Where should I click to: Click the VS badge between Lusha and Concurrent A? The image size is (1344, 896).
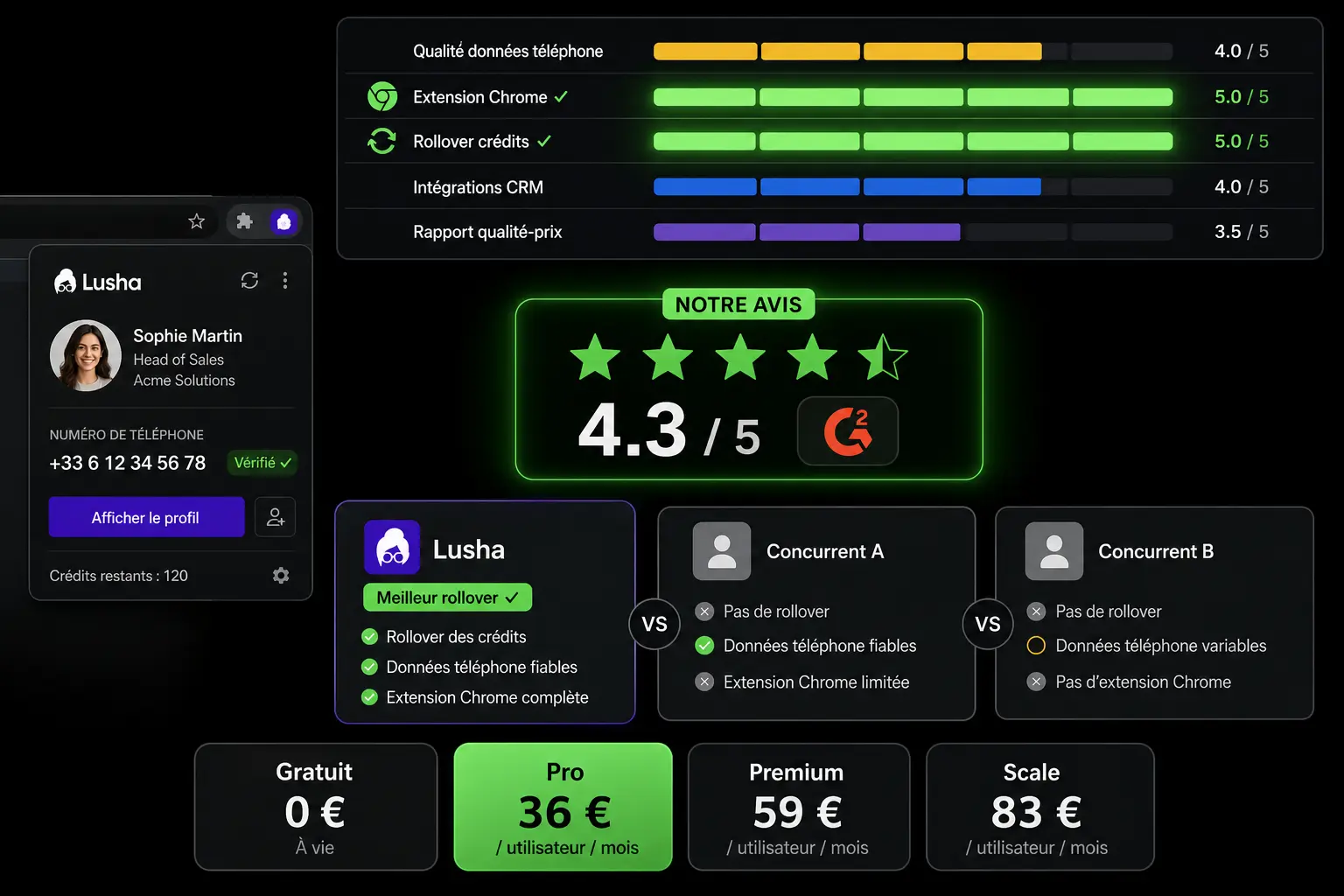click(x=654, y=624)
